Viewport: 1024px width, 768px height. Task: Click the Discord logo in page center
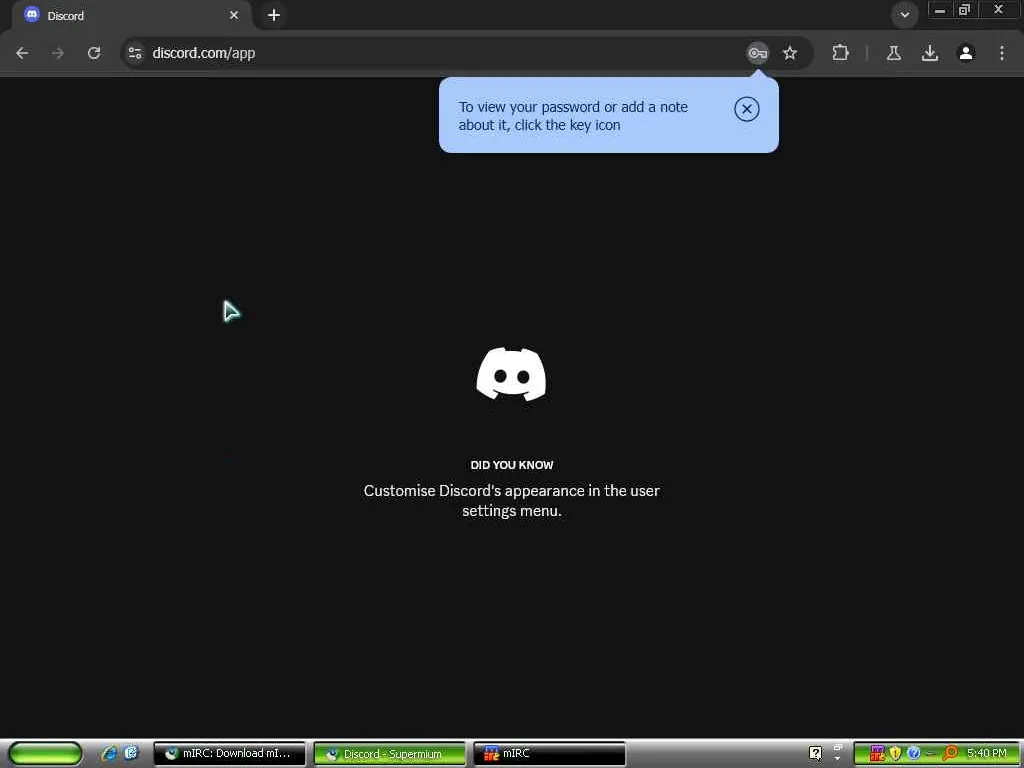click(511, 374)
